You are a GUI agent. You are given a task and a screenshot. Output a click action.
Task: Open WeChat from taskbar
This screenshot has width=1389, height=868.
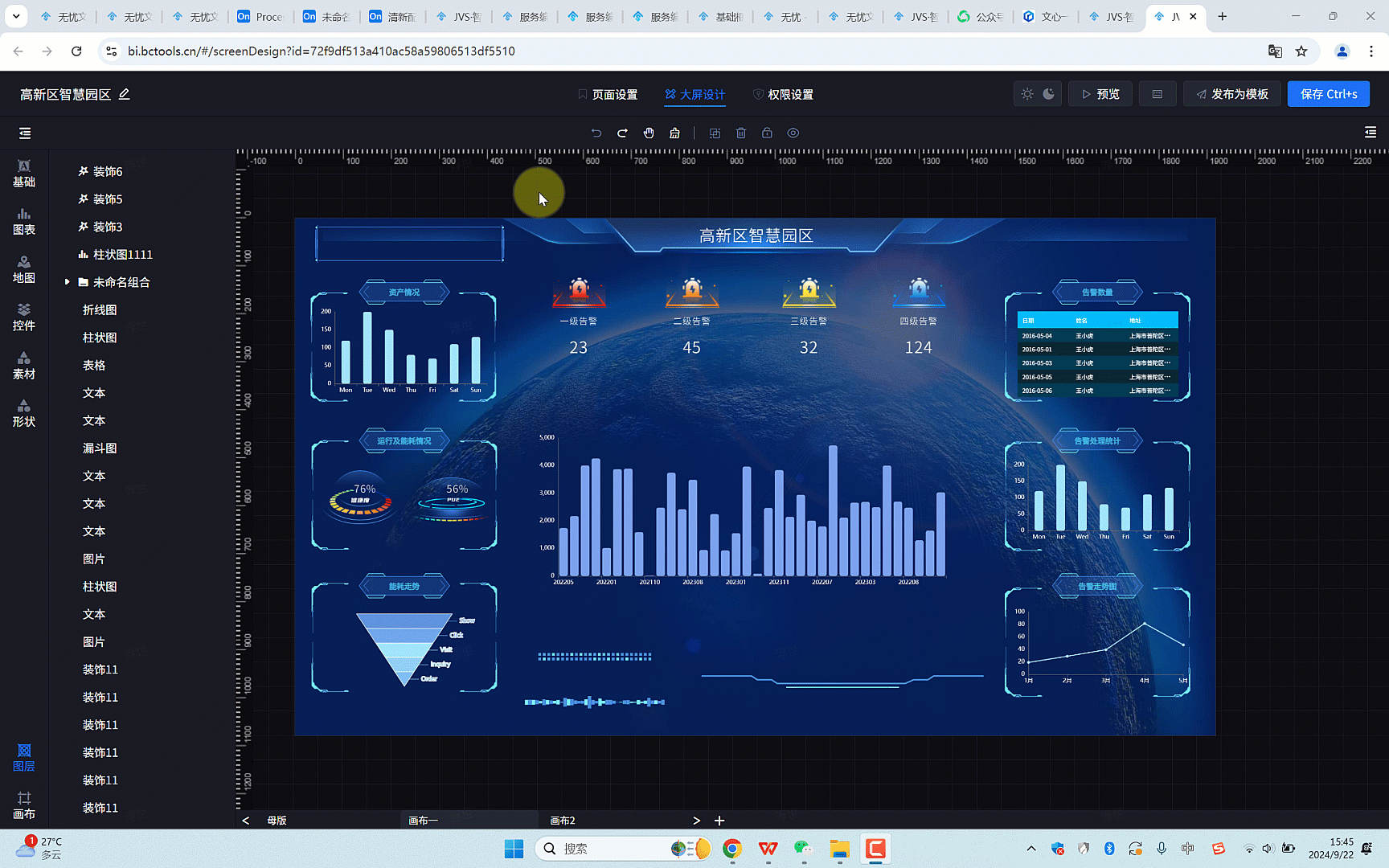[803, 849]
